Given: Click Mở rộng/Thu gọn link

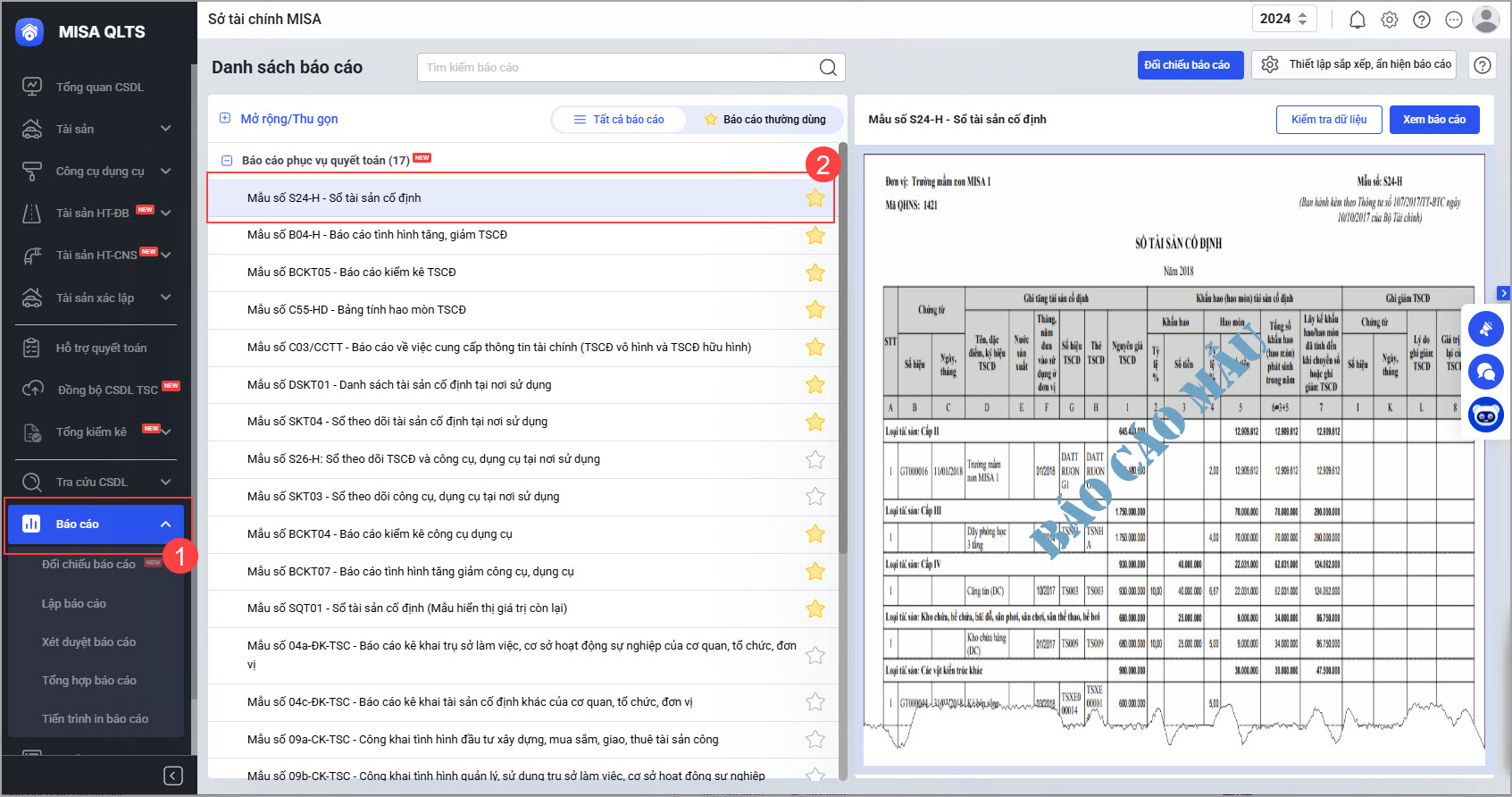Looking at the screenshot, I should pyautogui.click(x=279, y=119).
